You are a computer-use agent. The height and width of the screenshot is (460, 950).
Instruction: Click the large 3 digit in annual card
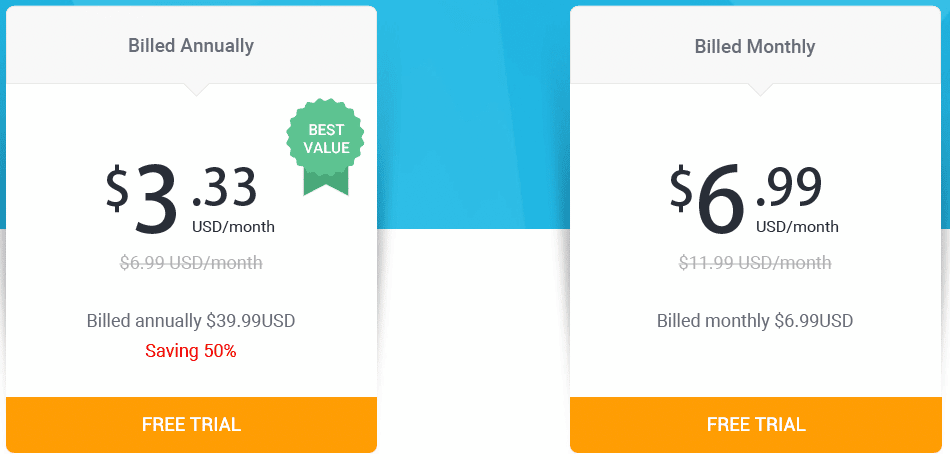(156, 199)
